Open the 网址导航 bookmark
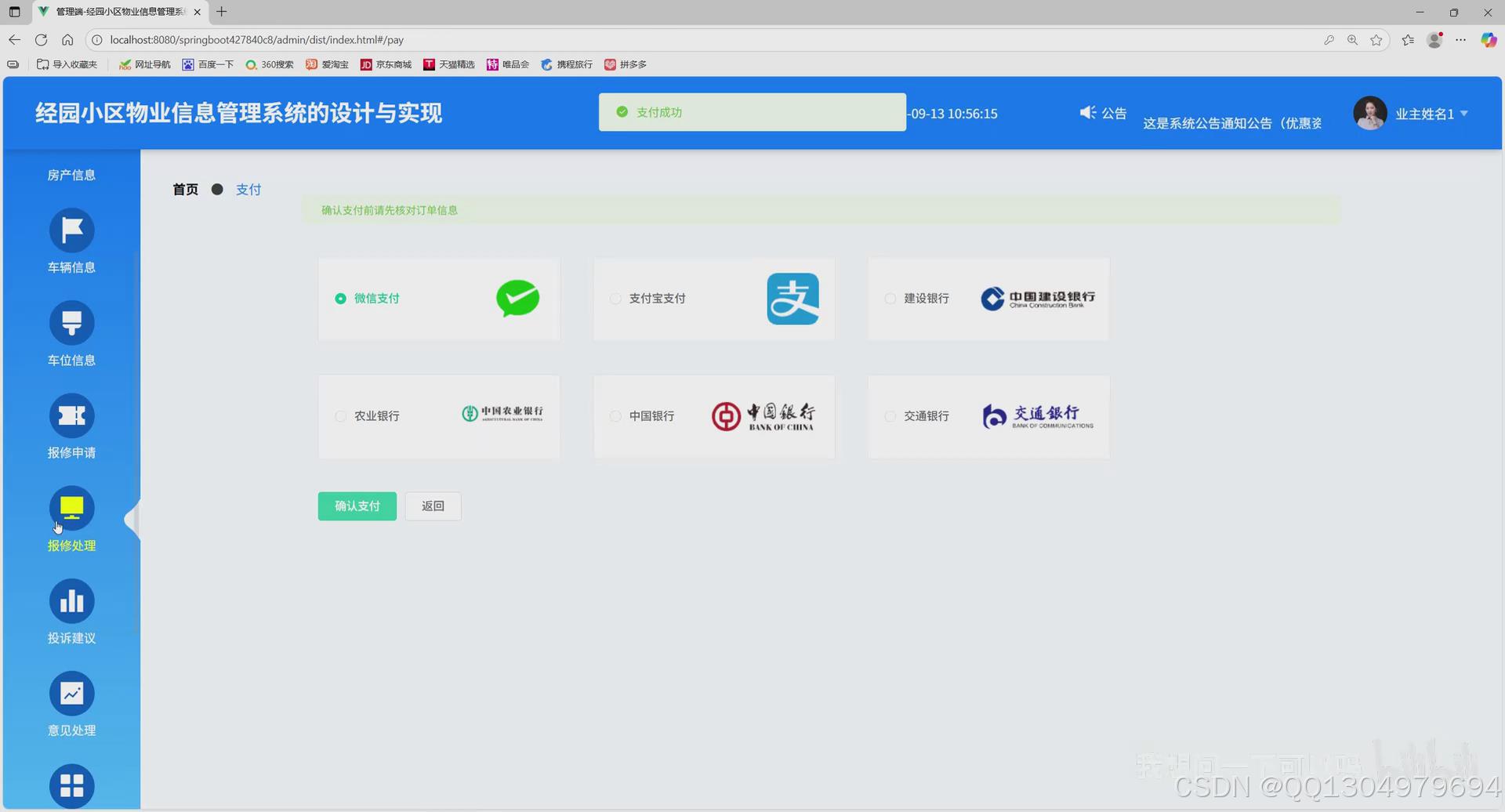The width and height of the screenshot is (1505, 812). pyautogui.click(x=145, y=64)
